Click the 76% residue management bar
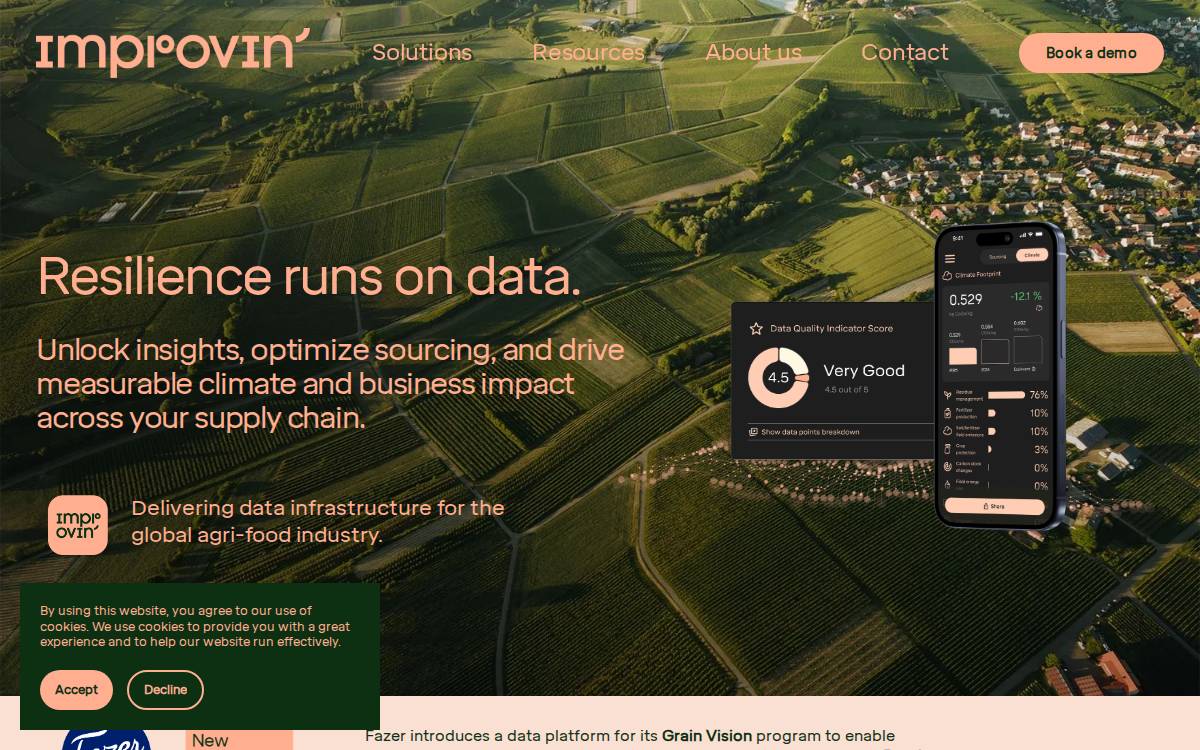 [1006, 395]
